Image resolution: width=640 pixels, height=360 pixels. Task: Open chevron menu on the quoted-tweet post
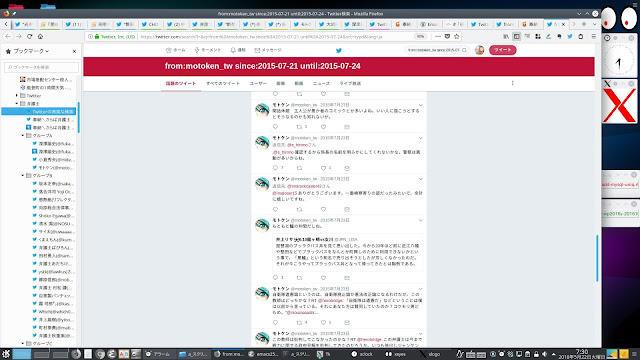coord(421,220)
